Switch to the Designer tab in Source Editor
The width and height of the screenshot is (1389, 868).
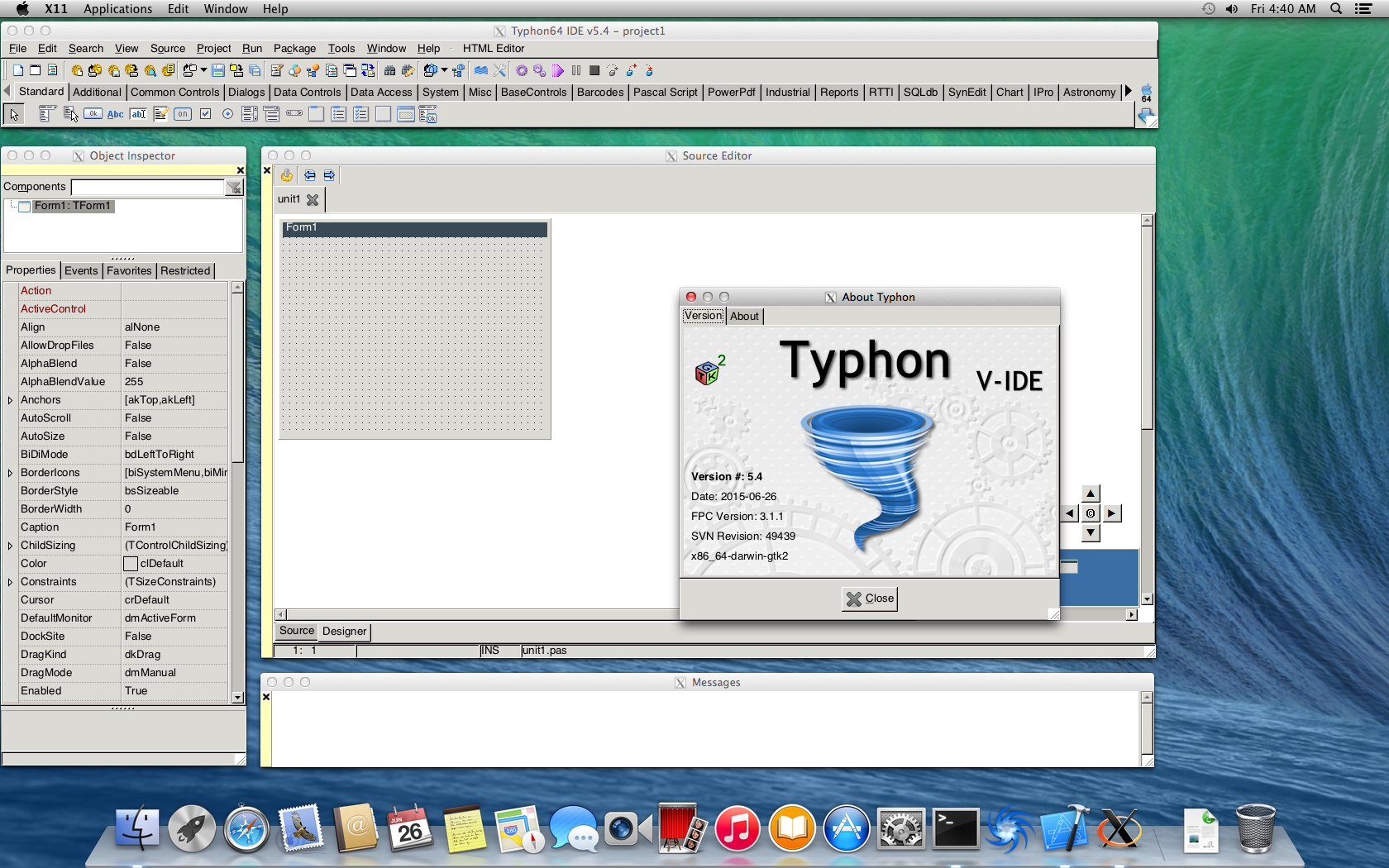tap(344, 631)
